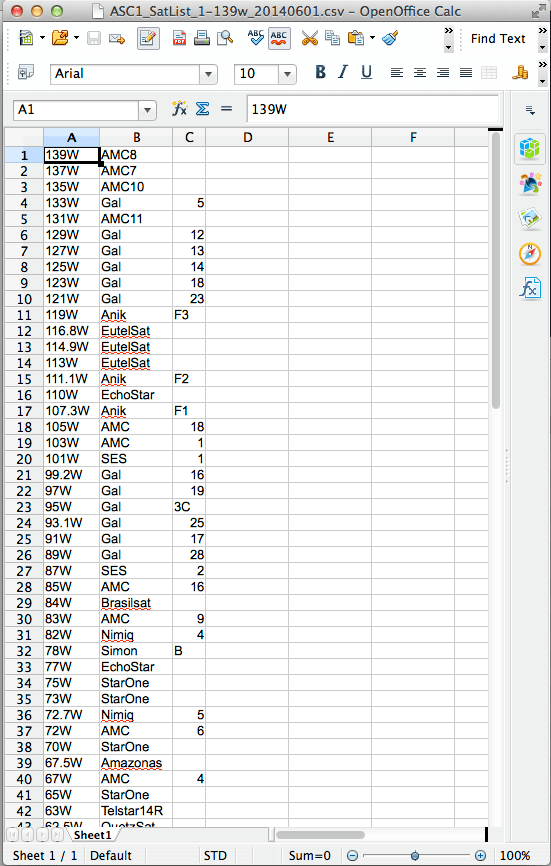The image size is (551, 866).
Task: Click the zoom slider handle
Action: coord(415,856)
